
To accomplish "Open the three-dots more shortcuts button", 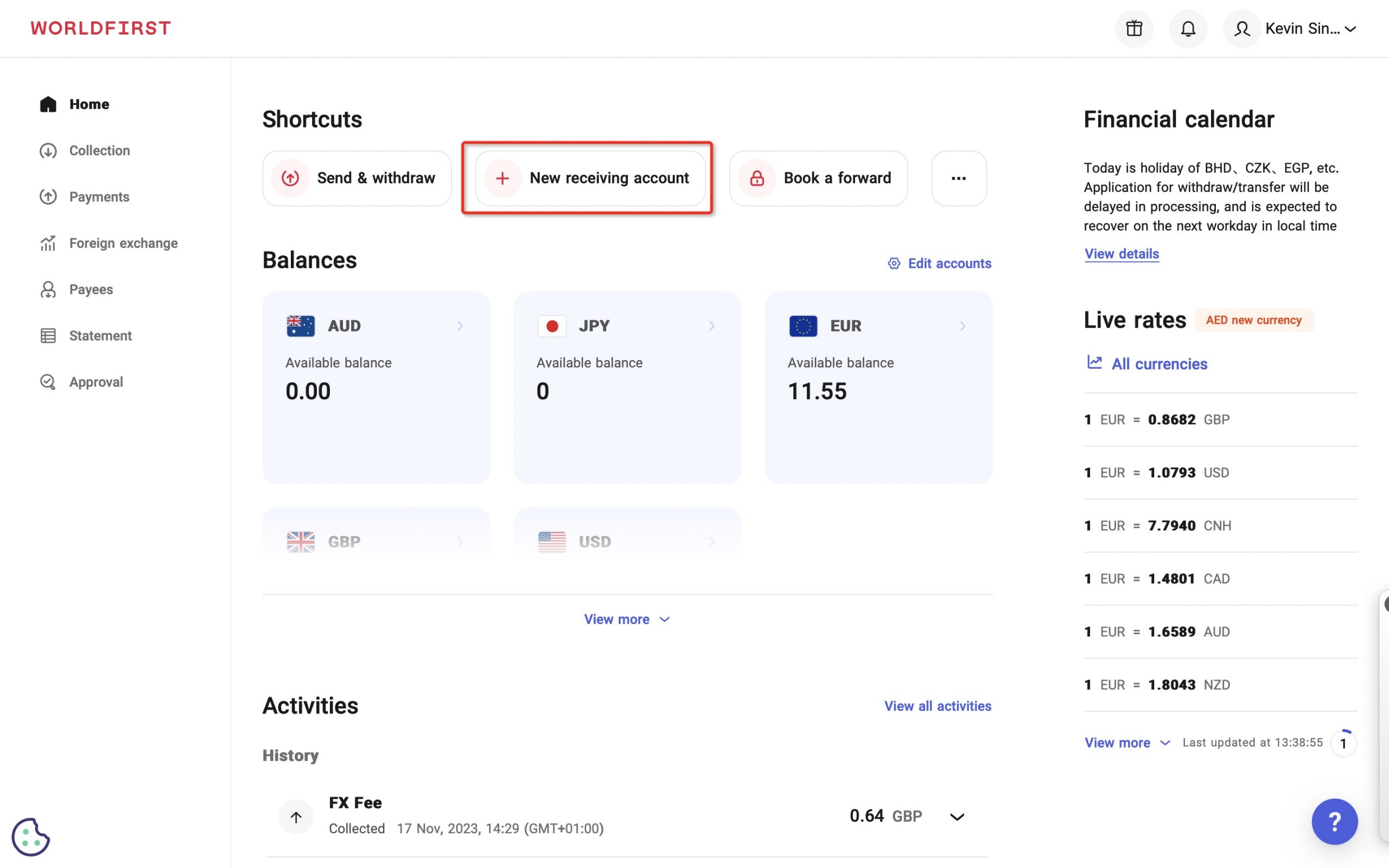I will click(x=959, y=178).
